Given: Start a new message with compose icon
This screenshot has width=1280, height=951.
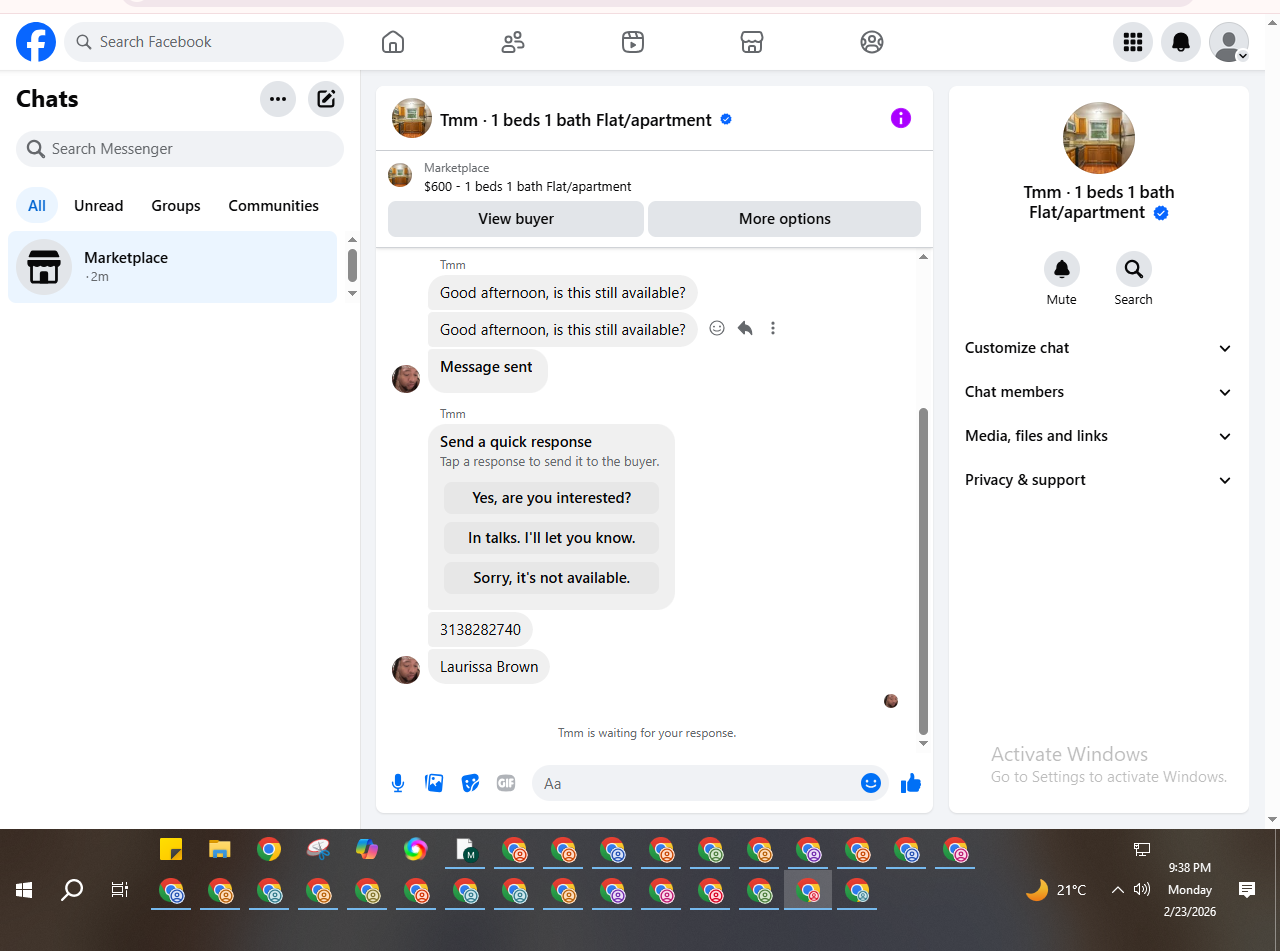Looking at the screenshot, I should (x=326, y=99).
